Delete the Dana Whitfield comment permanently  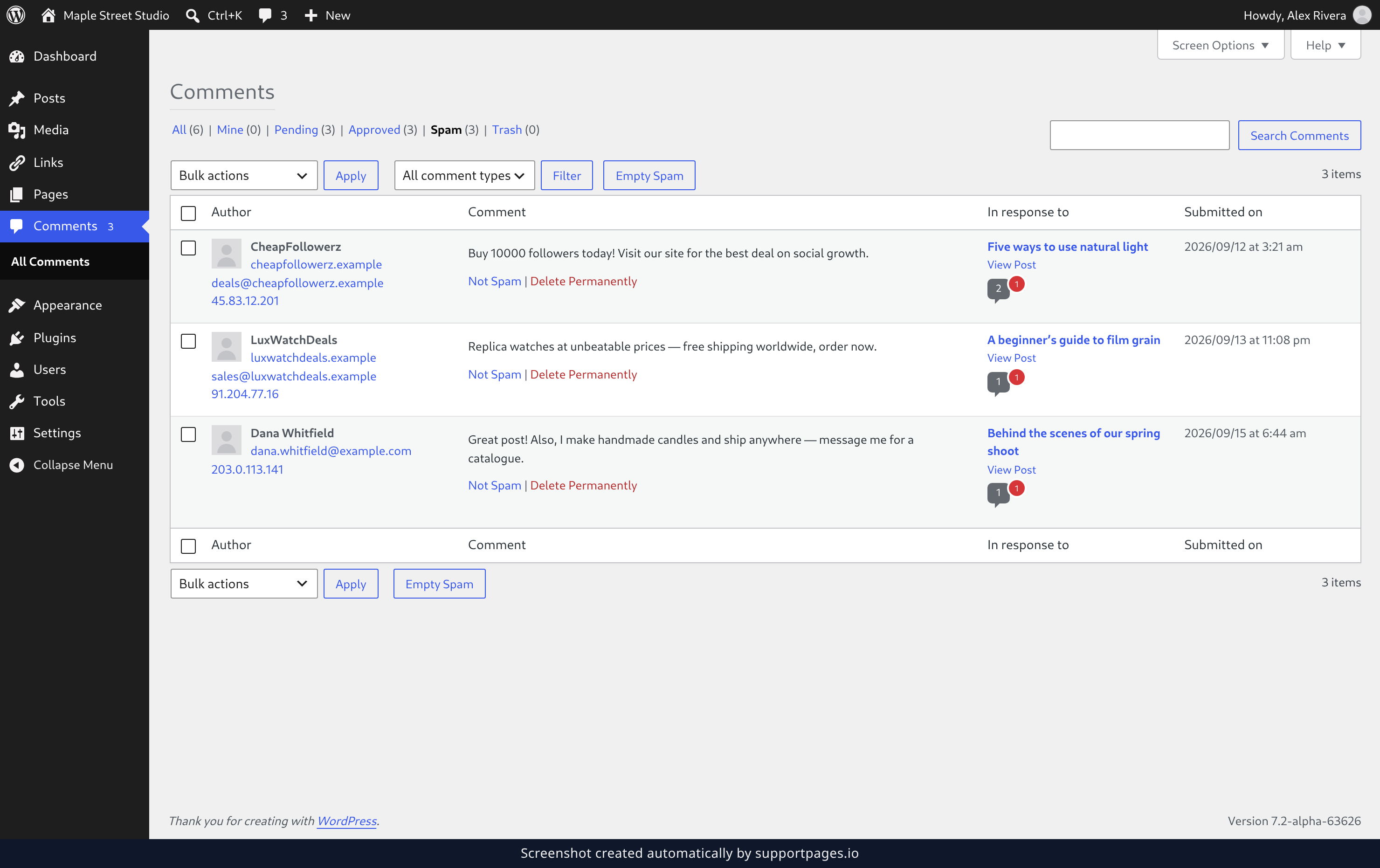tap(583, 485)
